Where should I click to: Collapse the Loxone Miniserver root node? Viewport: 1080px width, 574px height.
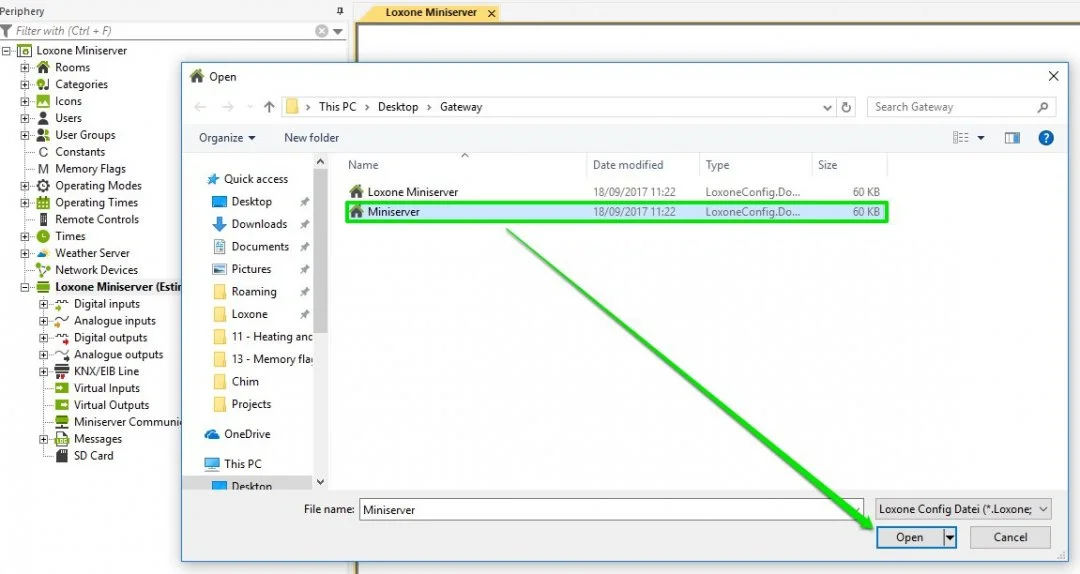(x=6, y=50)
